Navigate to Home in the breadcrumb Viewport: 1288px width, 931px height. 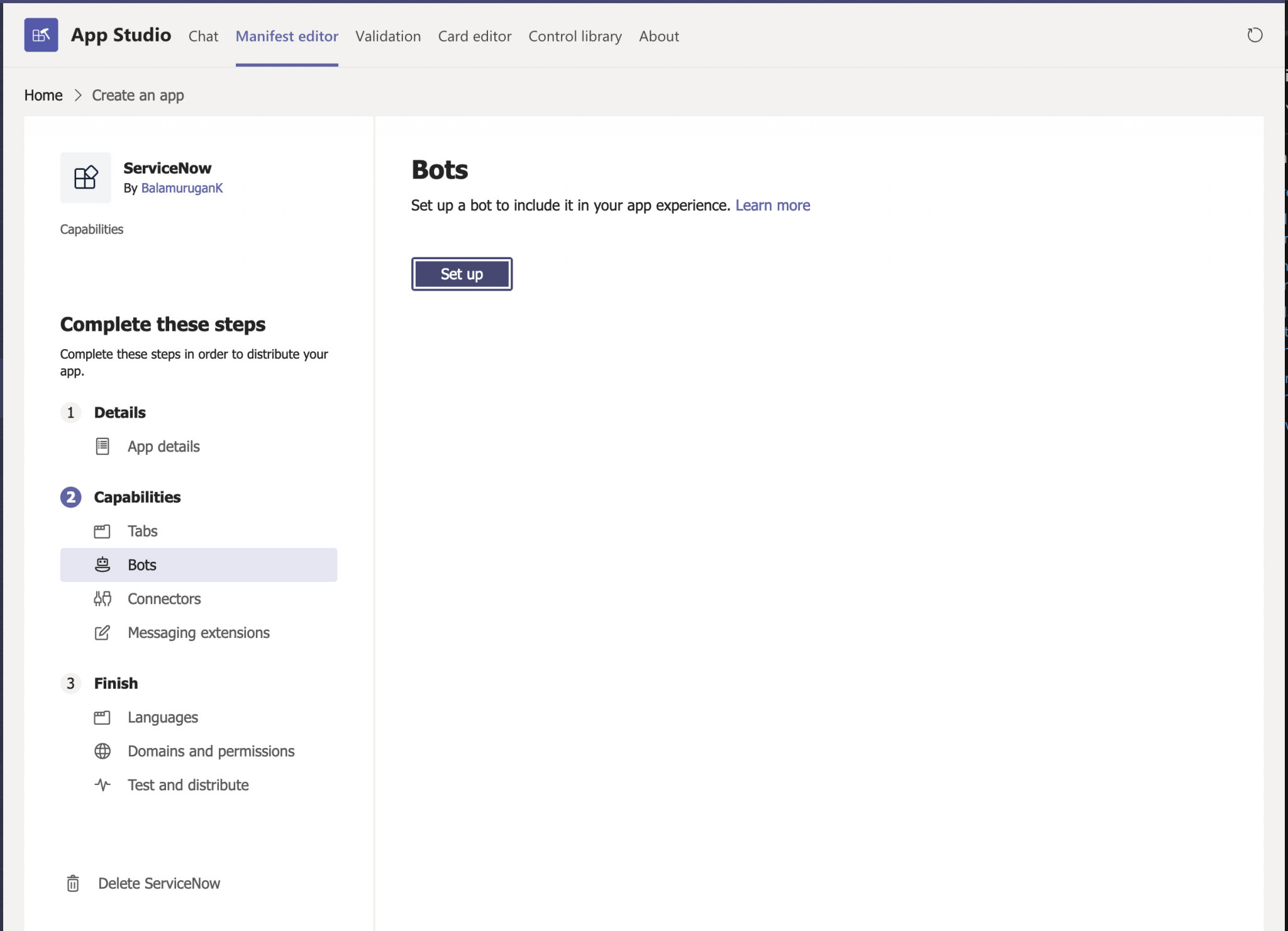(43, 94)
